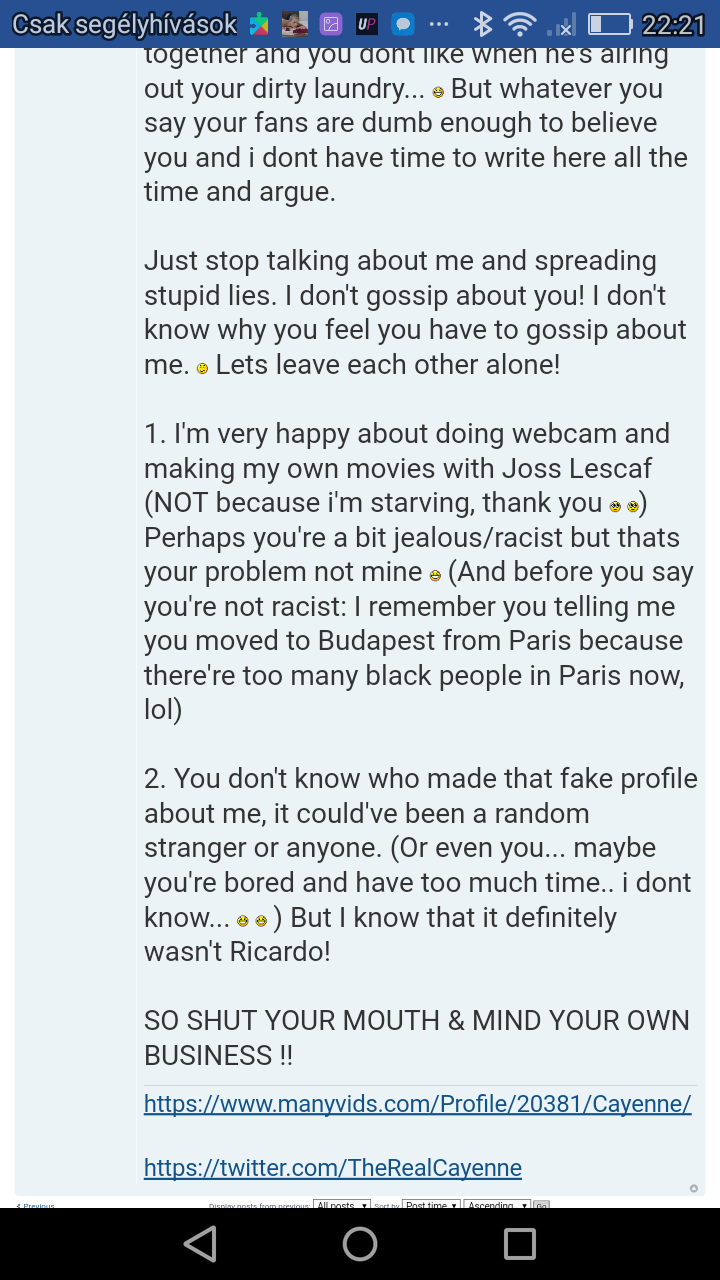The image size is (720, 1280).
Task: Tap the Bluetooth status icon
Action: [x=483, y=24]
